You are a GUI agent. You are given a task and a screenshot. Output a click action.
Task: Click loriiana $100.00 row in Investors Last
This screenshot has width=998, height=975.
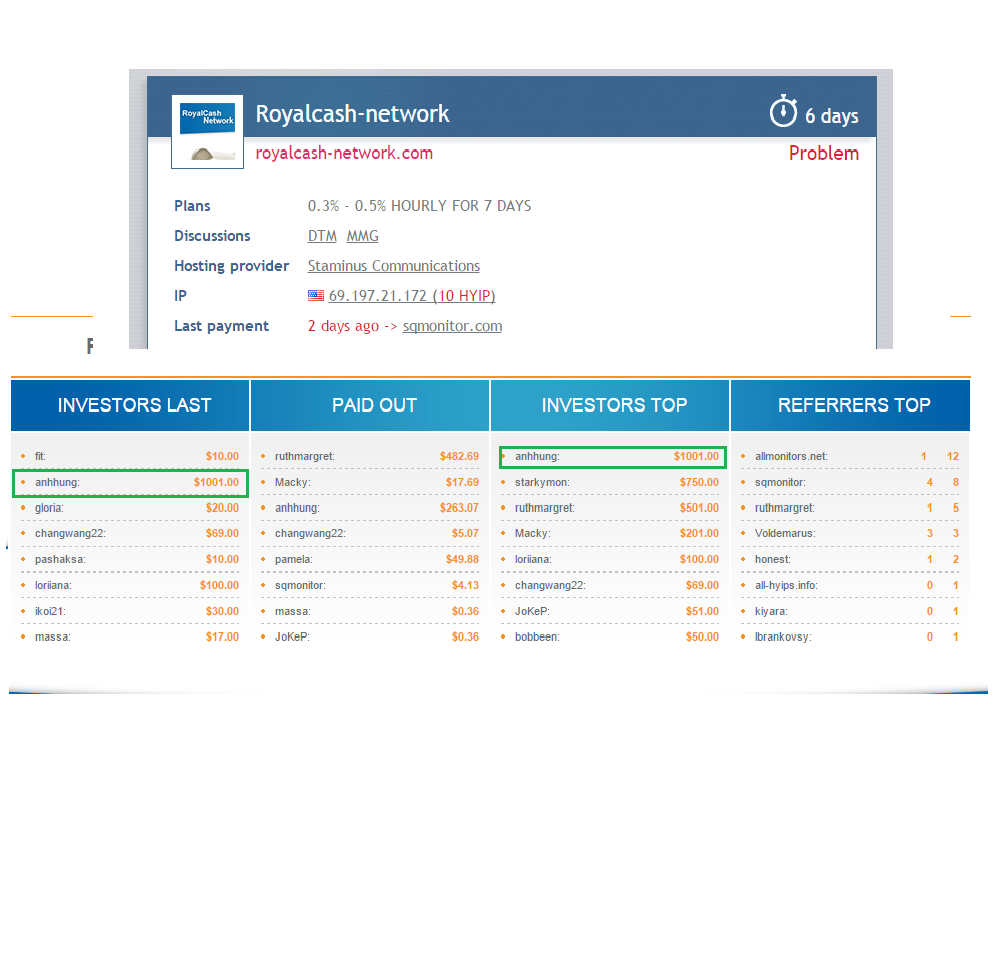[130, 586]
